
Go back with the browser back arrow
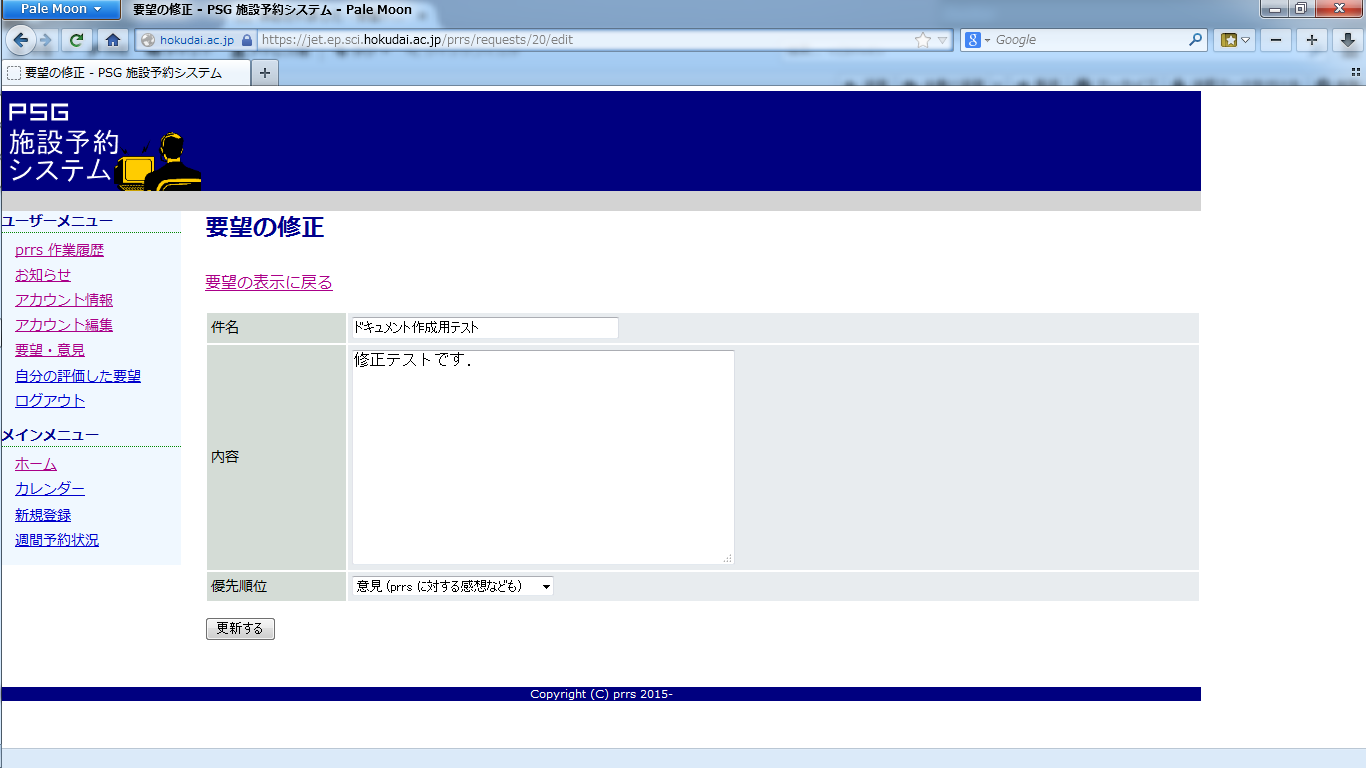21,40
